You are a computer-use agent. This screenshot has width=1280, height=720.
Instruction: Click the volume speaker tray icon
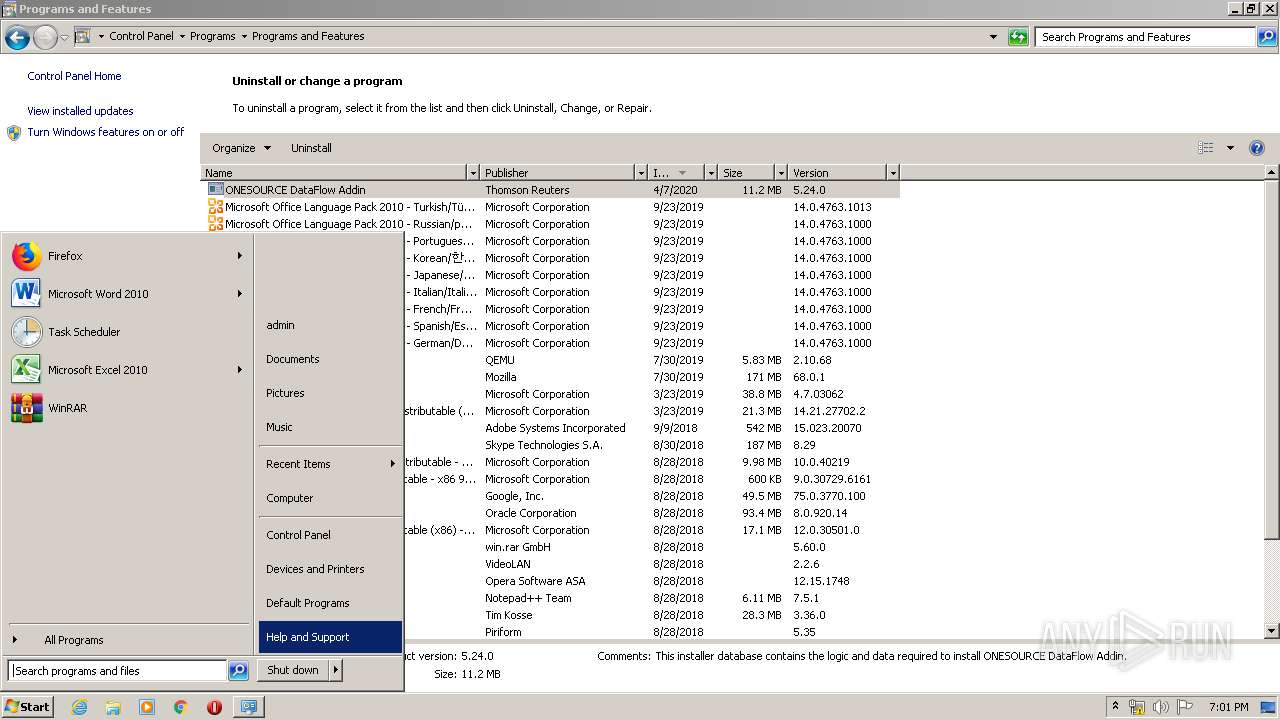pyautogui.click(x=1160, y=707)
